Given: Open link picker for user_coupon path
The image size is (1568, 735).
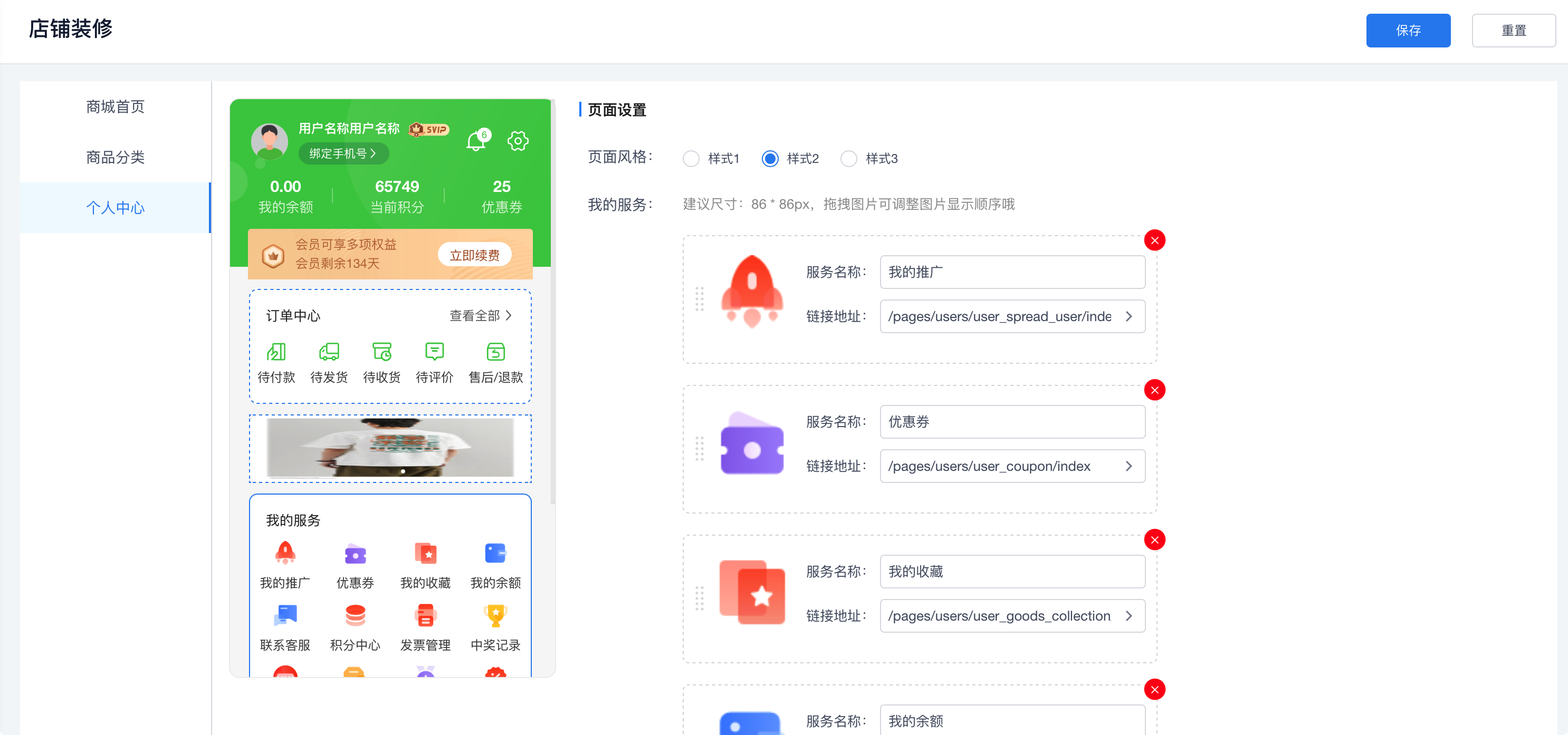Looking at the screenshot, I should point(1129,466).
